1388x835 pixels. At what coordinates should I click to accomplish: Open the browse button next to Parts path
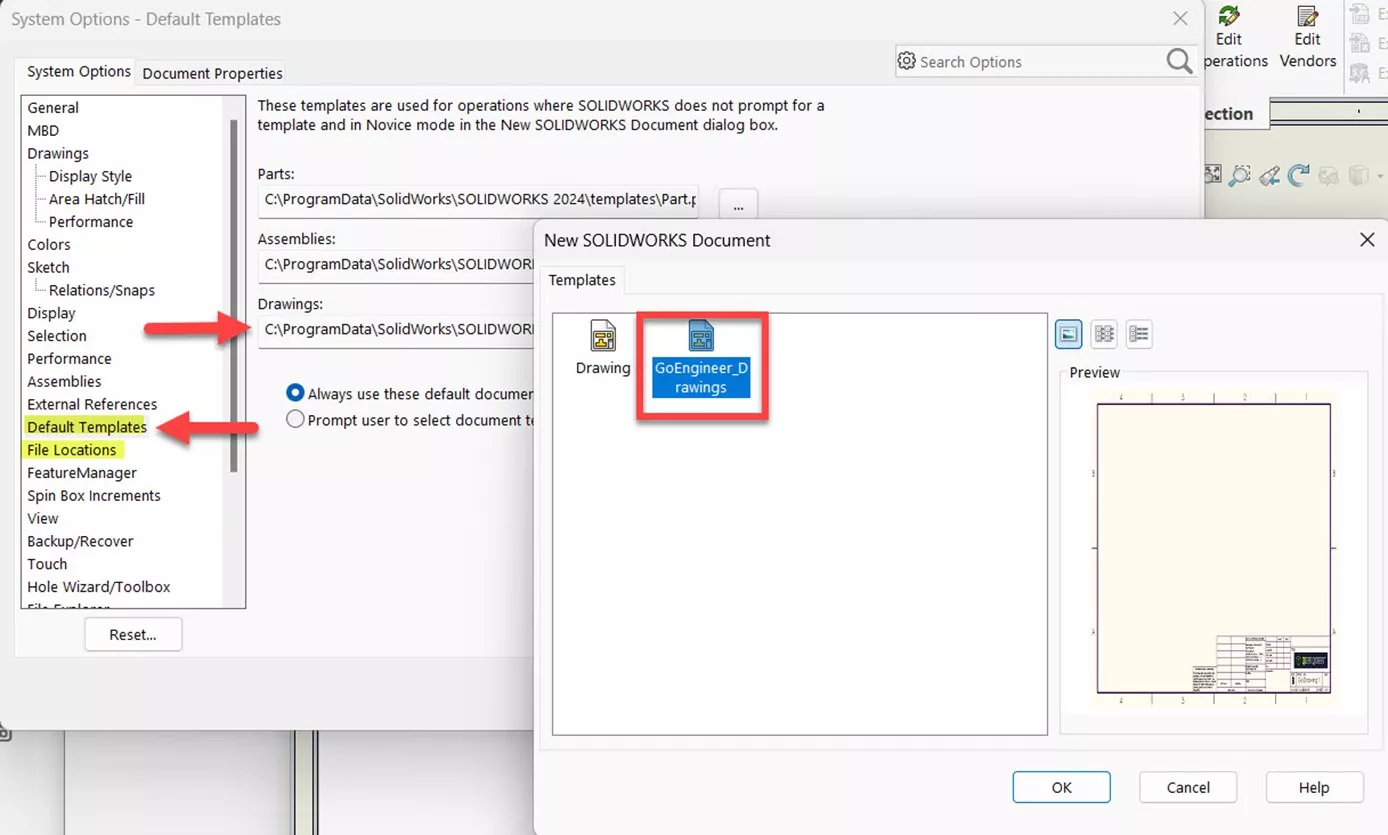(x=737, y=205)
